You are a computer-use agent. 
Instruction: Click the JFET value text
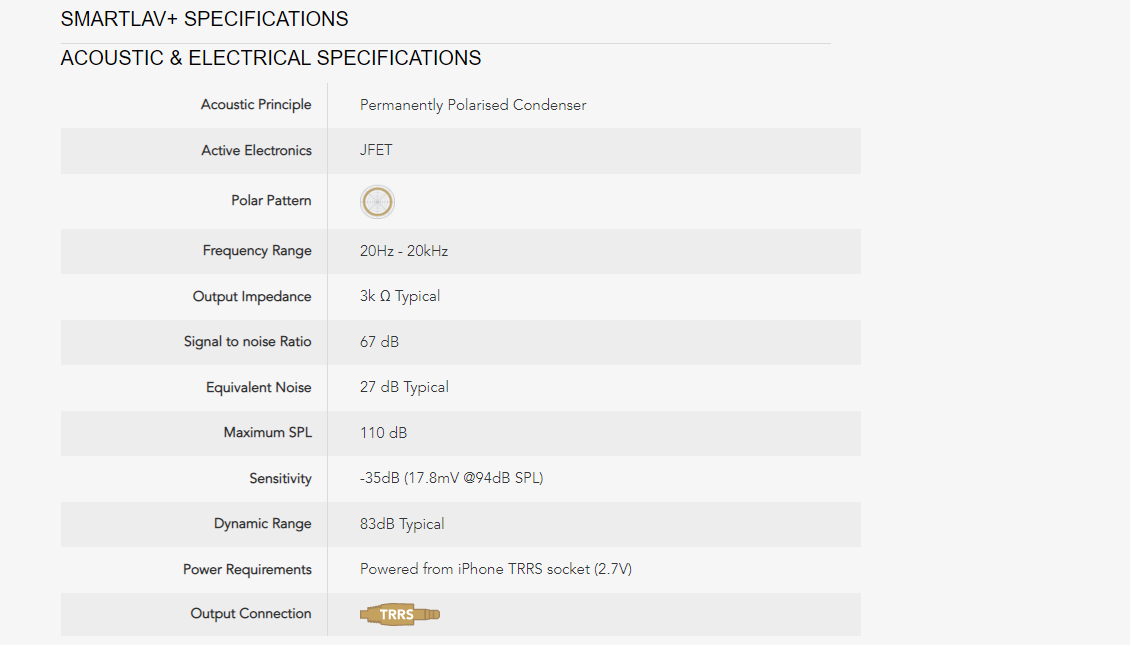point(376,150)
